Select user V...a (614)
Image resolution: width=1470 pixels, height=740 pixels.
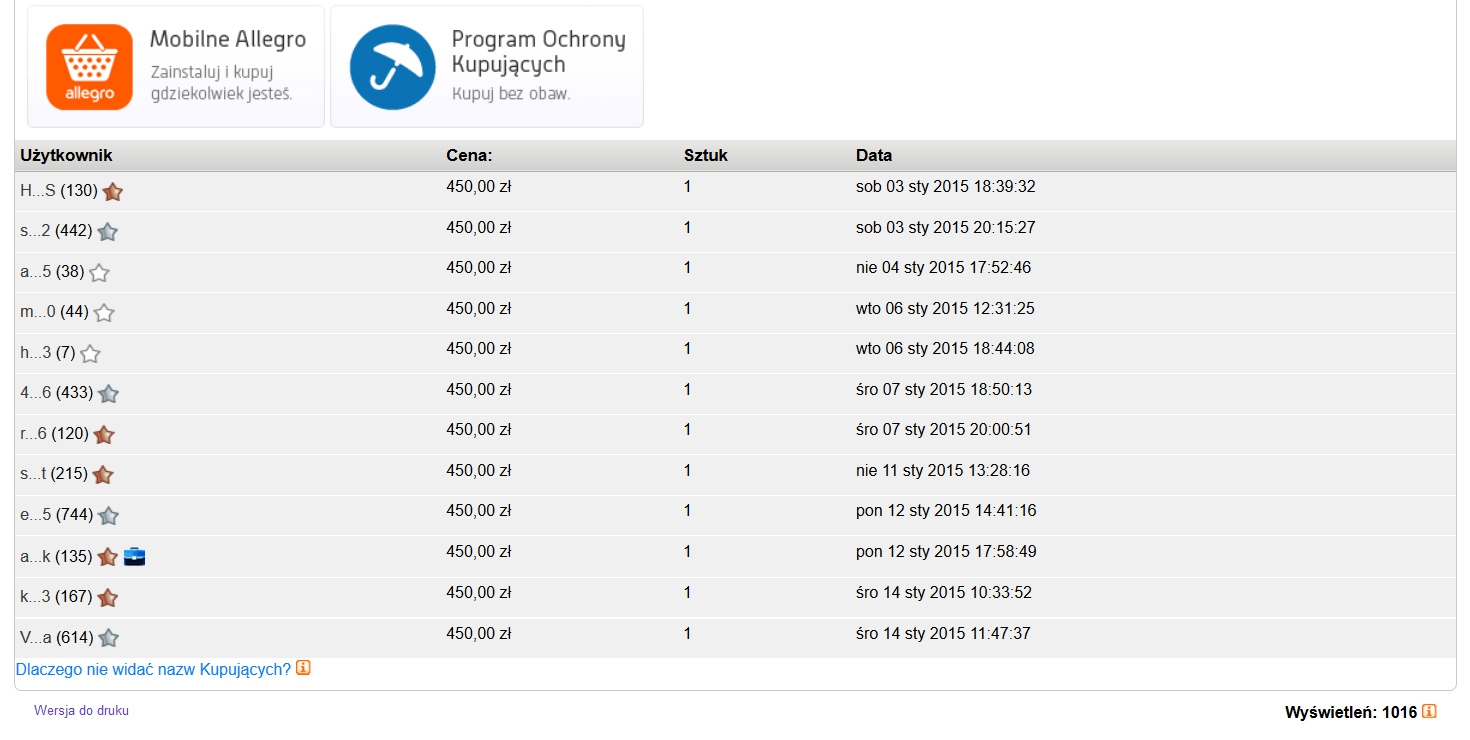point(57,637)
